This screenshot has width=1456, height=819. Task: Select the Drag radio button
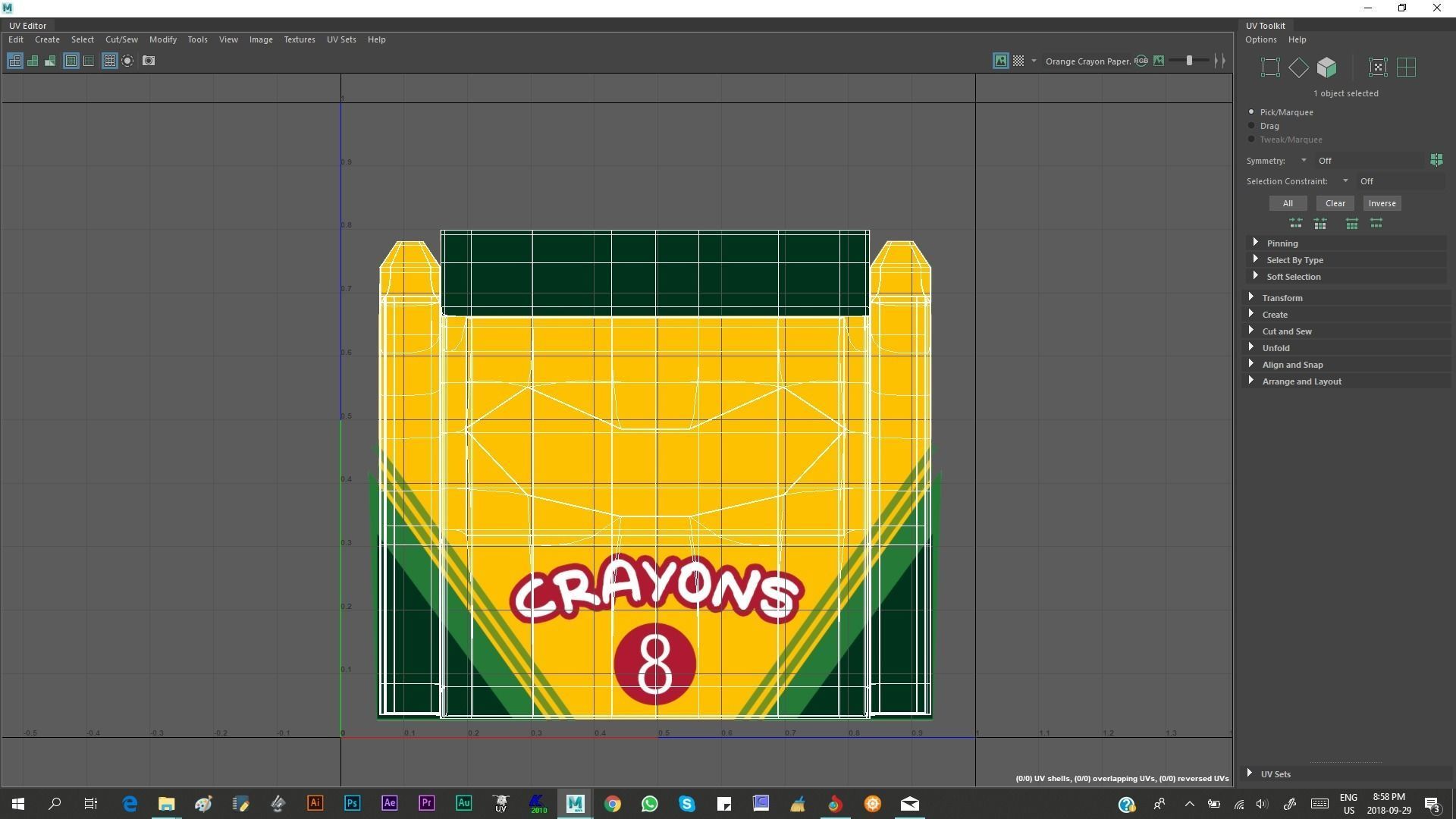click(x=1251, y=125)
